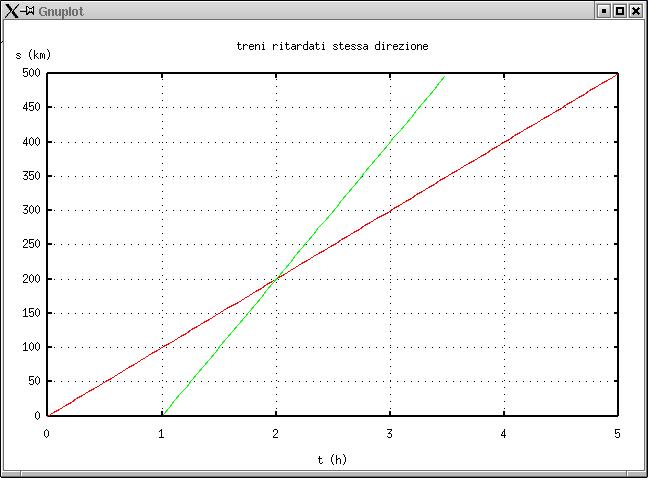Click the pin icon beside the X icon

[x=28, y=10]
